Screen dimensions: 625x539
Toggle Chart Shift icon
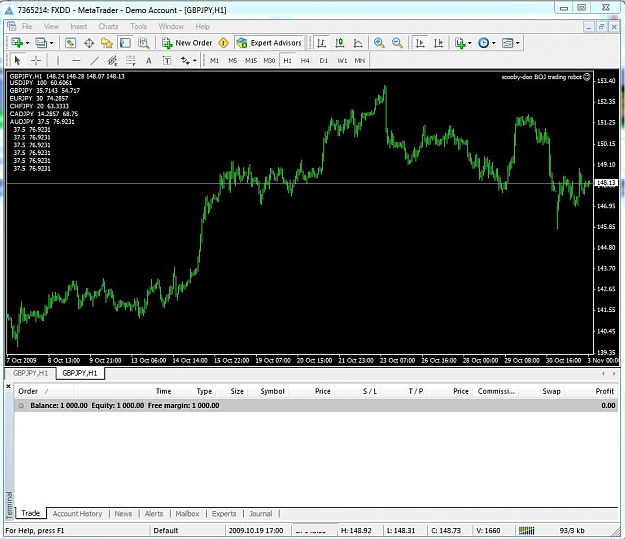438,43
